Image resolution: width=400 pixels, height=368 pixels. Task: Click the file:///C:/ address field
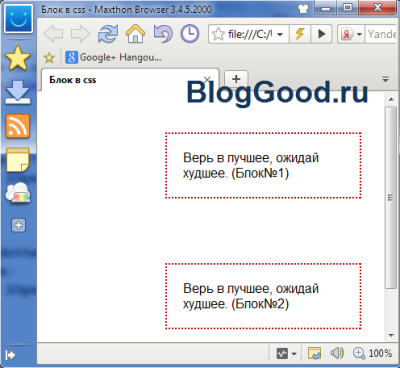tap(250, 34)
